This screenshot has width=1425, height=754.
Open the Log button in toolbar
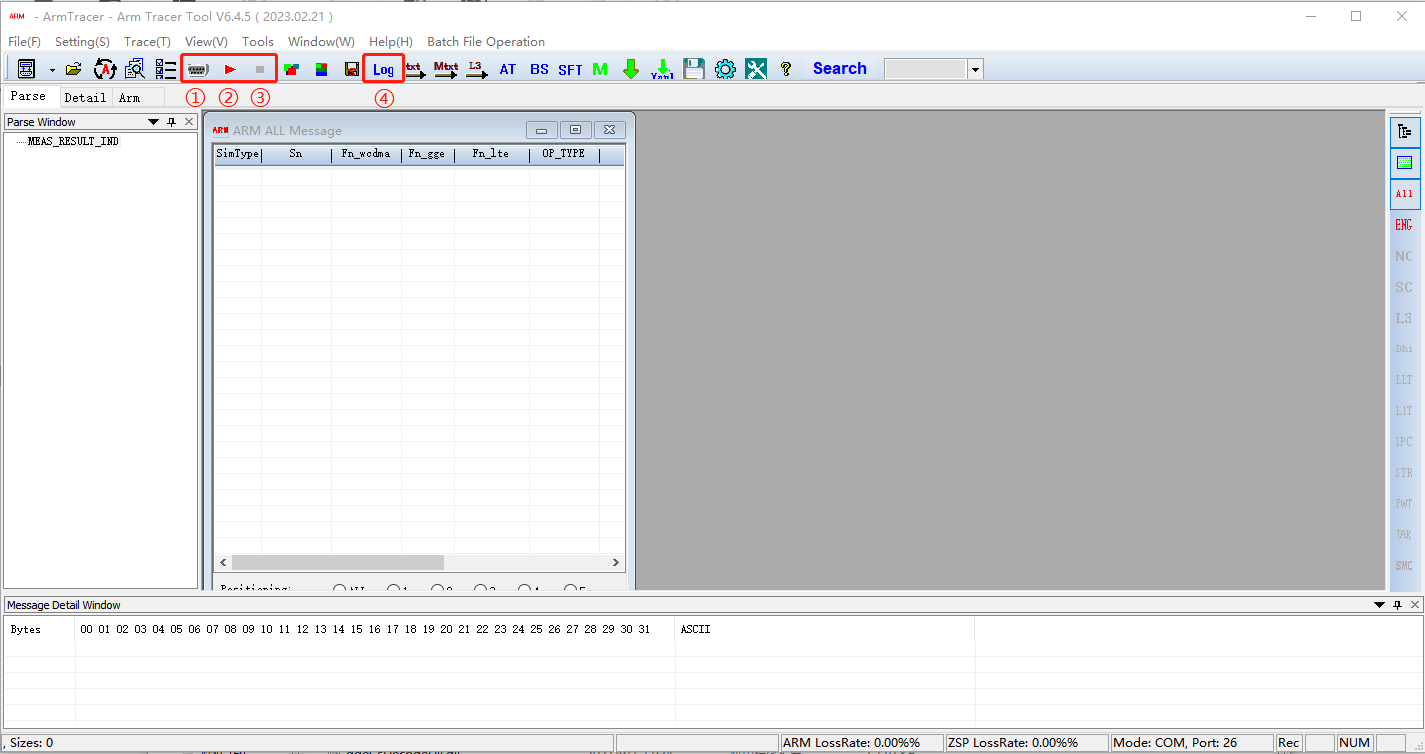[383, 69]
